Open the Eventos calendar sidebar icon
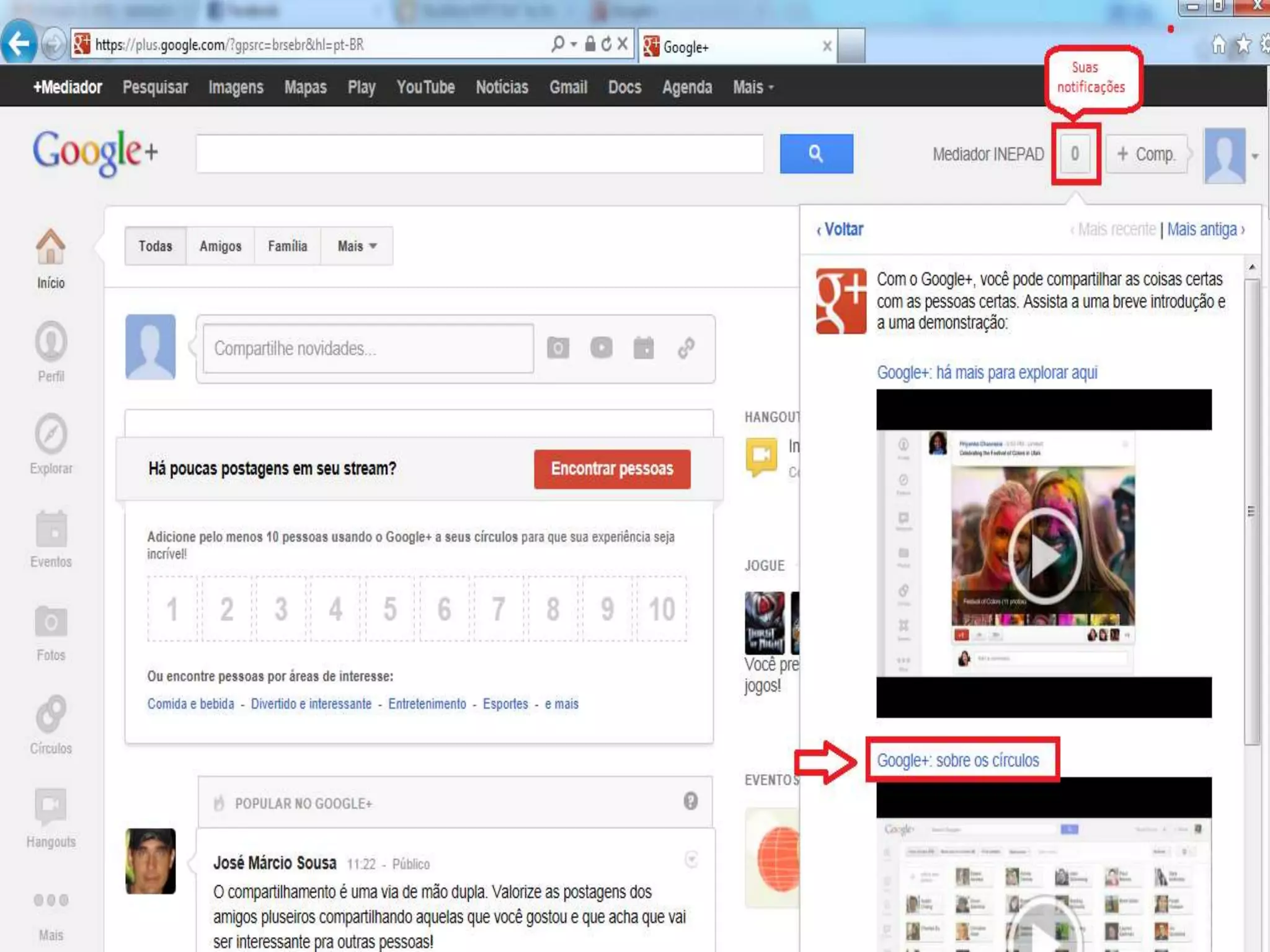Image resolution: width=1270 pixels, height=952 pixels. (x=50, y=529)
